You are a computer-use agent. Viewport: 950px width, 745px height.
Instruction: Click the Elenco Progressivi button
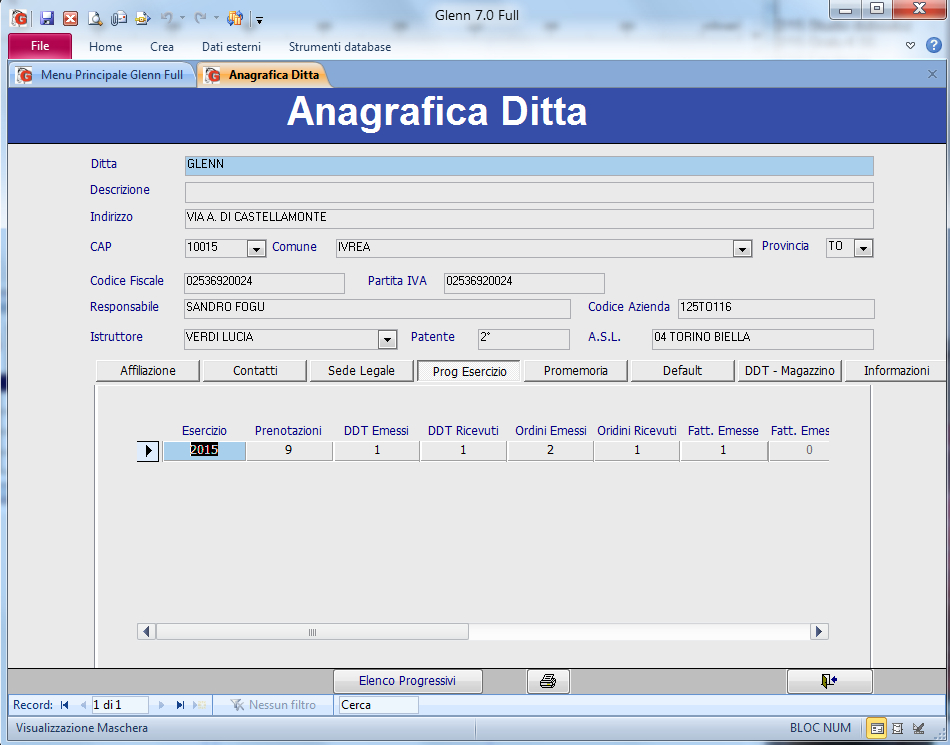408,681
